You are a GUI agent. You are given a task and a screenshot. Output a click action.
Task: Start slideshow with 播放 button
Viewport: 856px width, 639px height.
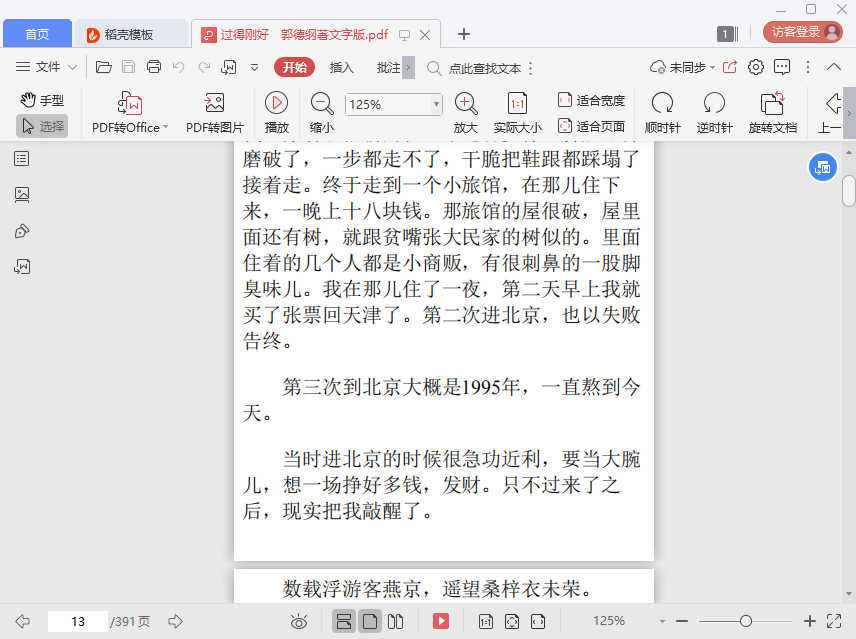tap(276, 113)
